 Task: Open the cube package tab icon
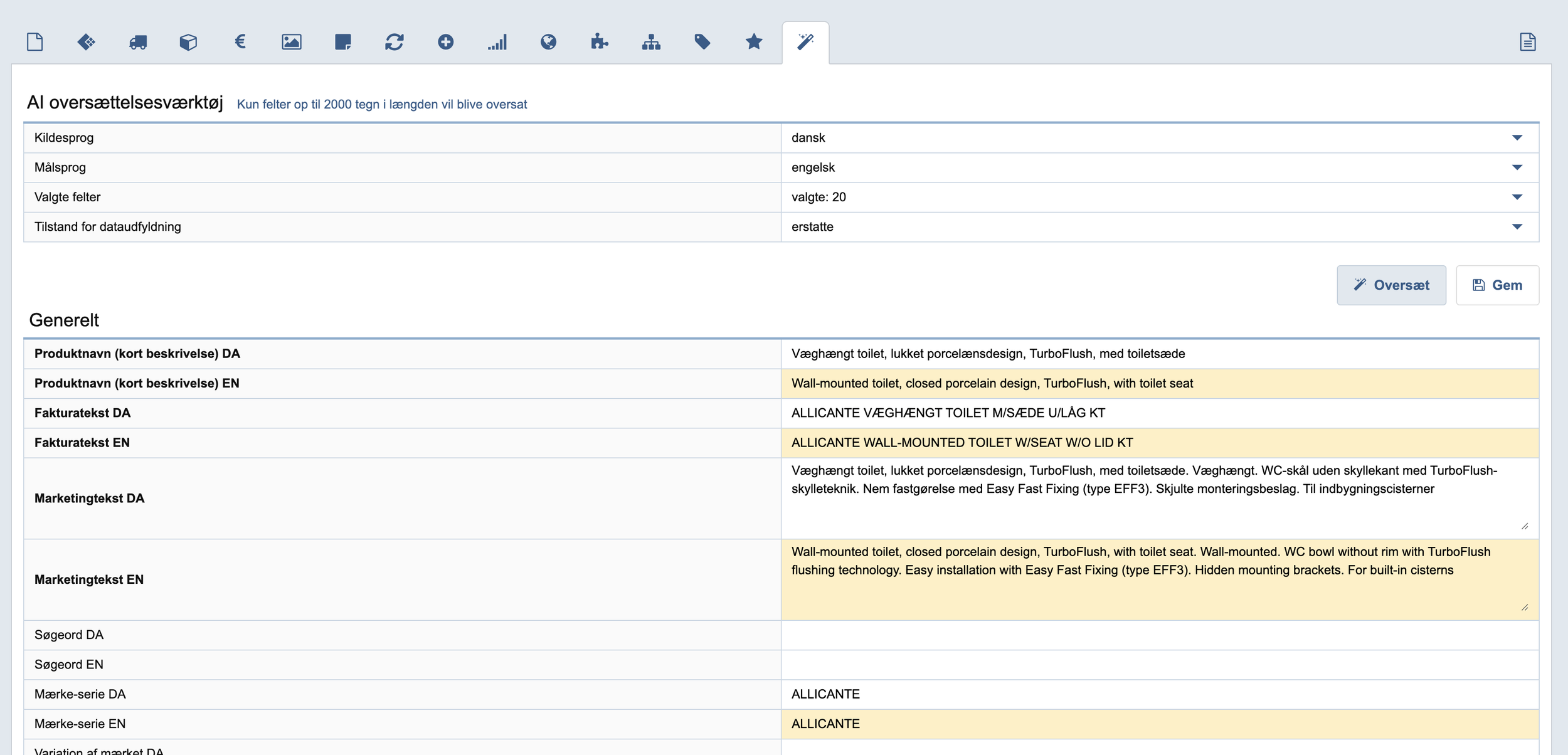(188, 42)
